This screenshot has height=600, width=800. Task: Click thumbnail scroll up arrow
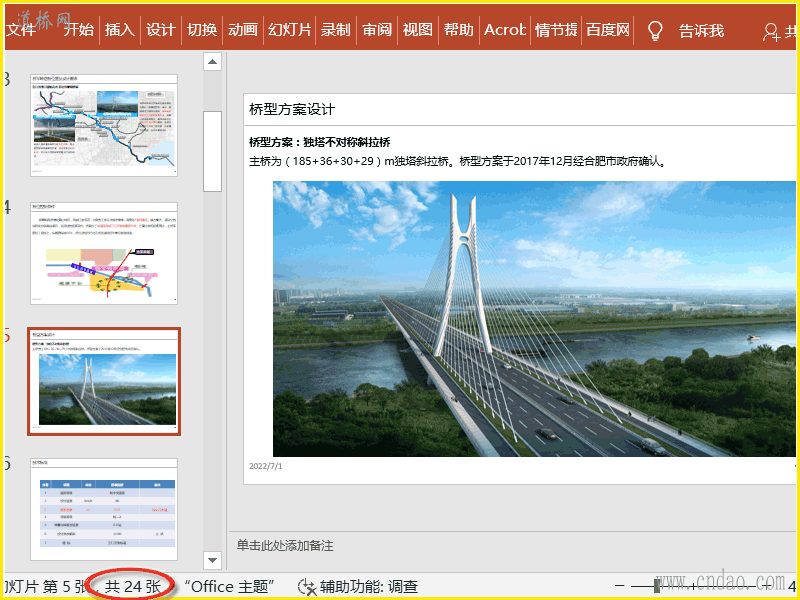213,62
